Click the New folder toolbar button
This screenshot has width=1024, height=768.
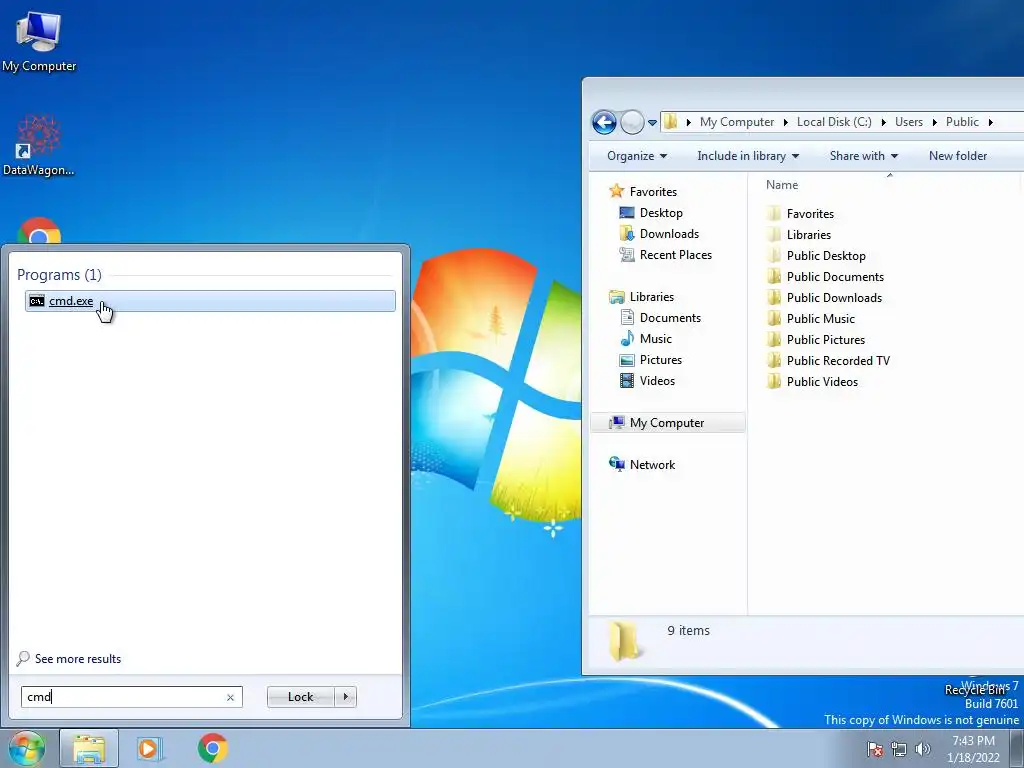click(x=957, y=155)
